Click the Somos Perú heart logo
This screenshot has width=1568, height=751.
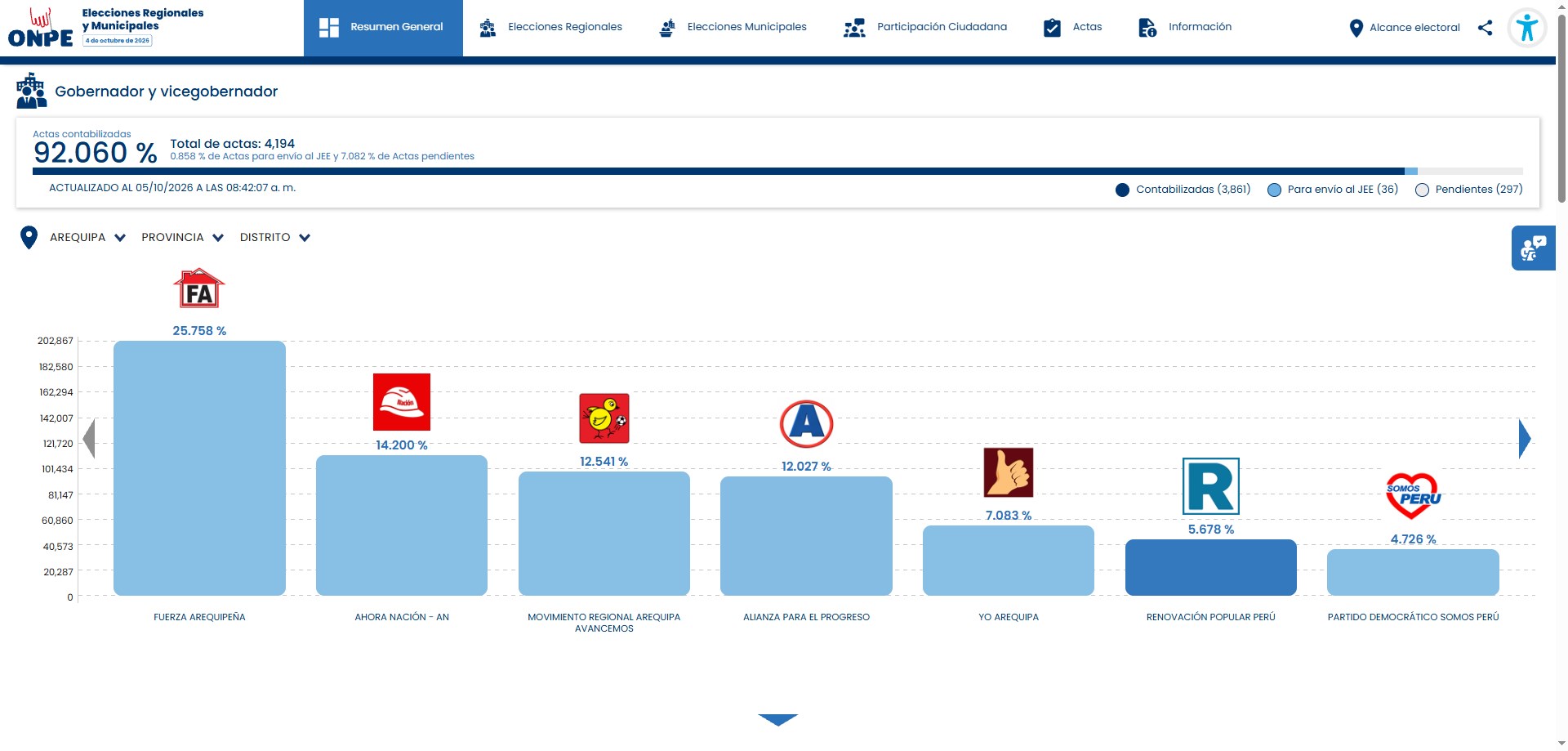pyautogui.click(x=1413, y=496)
